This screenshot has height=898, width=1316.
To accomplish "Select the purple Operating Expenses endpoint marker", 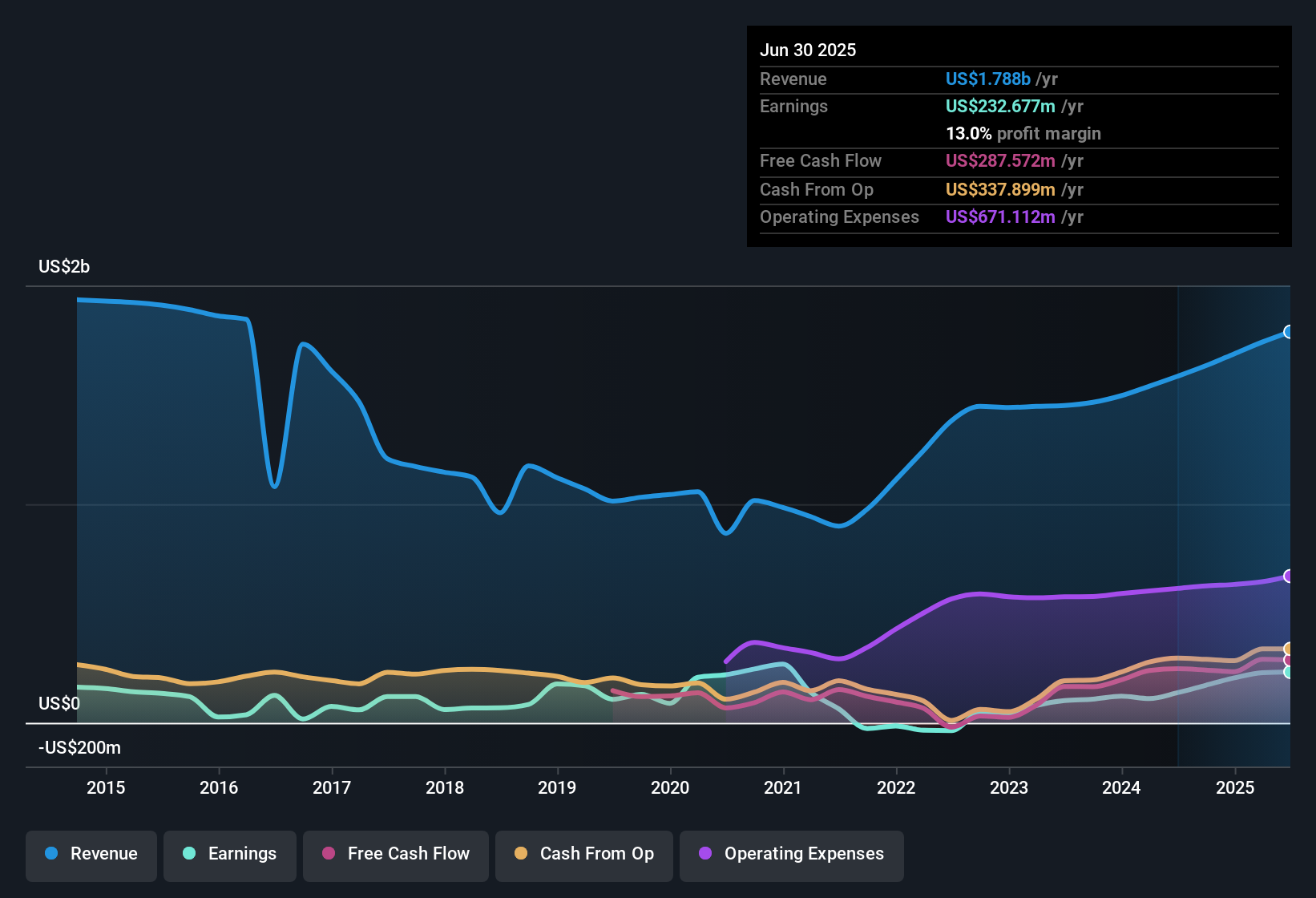I will point(1289,575).
